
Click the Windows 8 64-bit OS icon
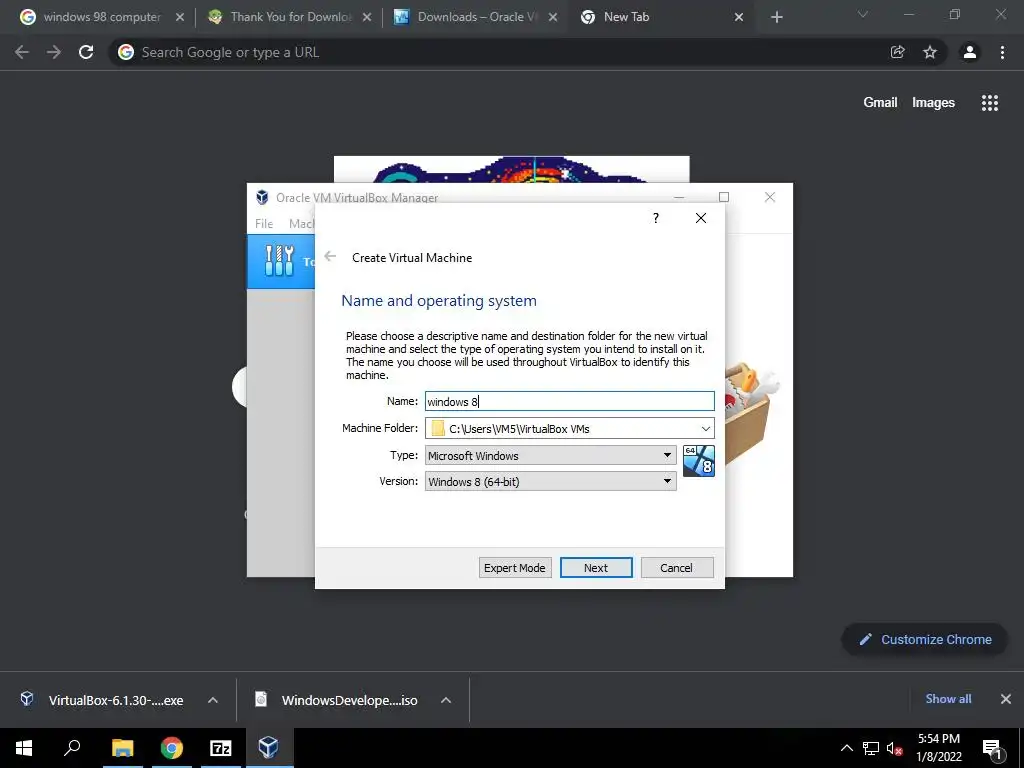tap(699, 461)
